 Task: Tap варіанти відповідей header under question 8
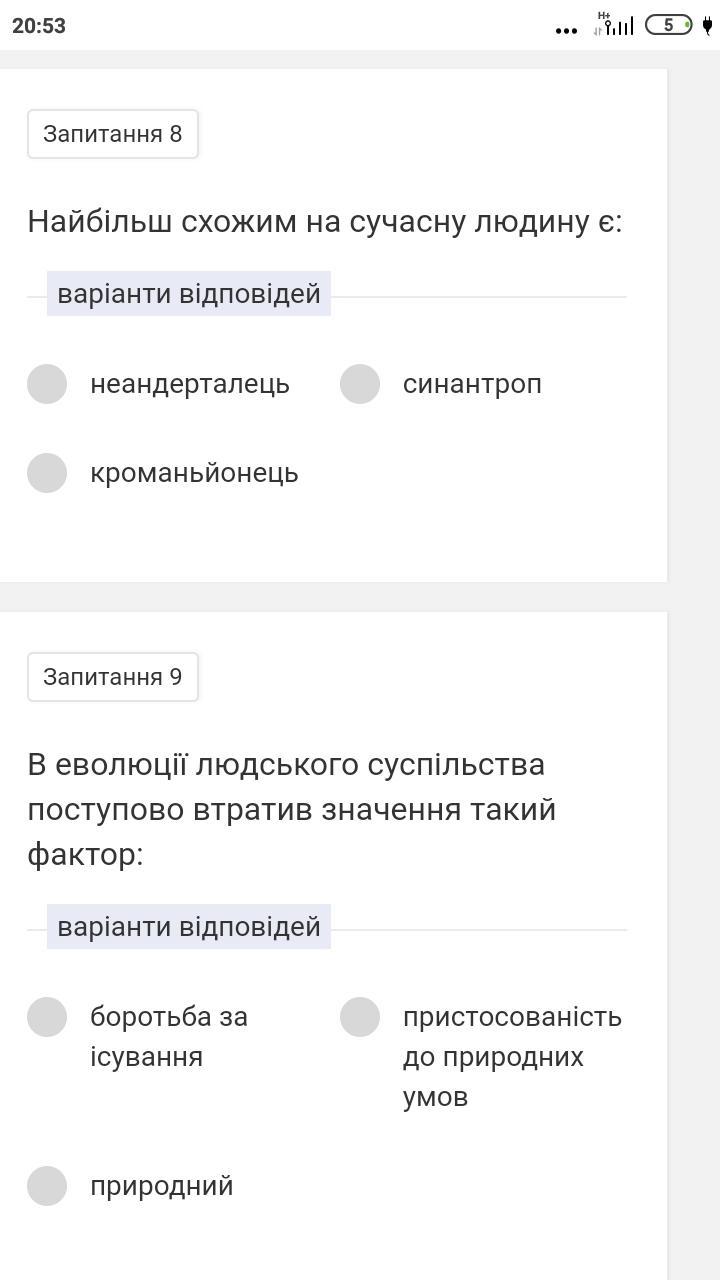click(x=189, y=294)
